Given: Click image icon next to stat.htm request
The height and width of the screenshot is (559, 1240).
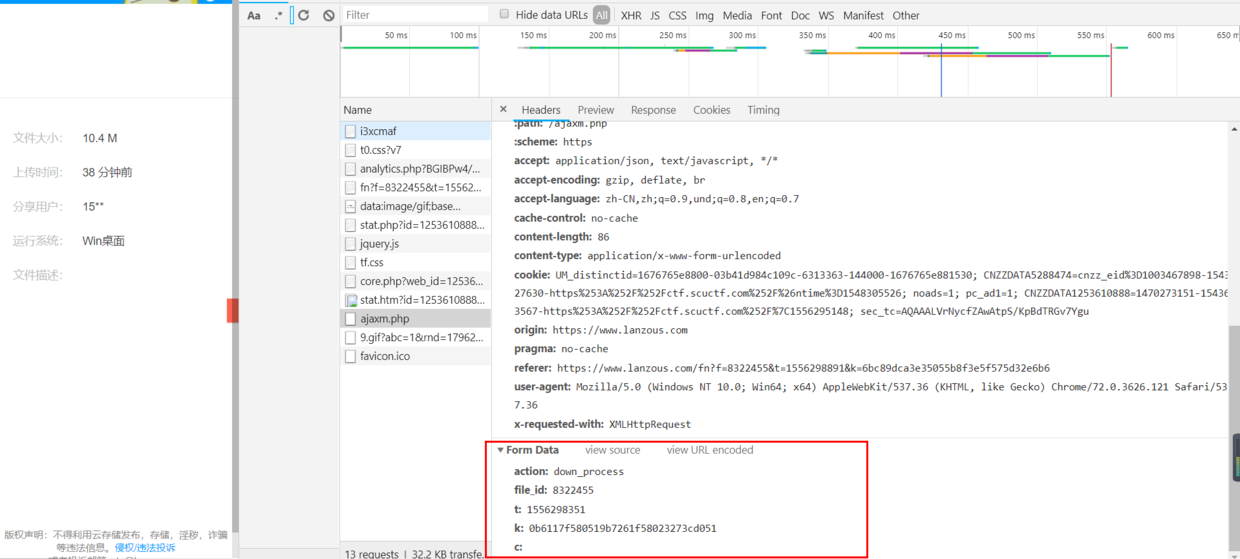Looking at the screenshot, I should pyautogui.click(x=350, y=300).
